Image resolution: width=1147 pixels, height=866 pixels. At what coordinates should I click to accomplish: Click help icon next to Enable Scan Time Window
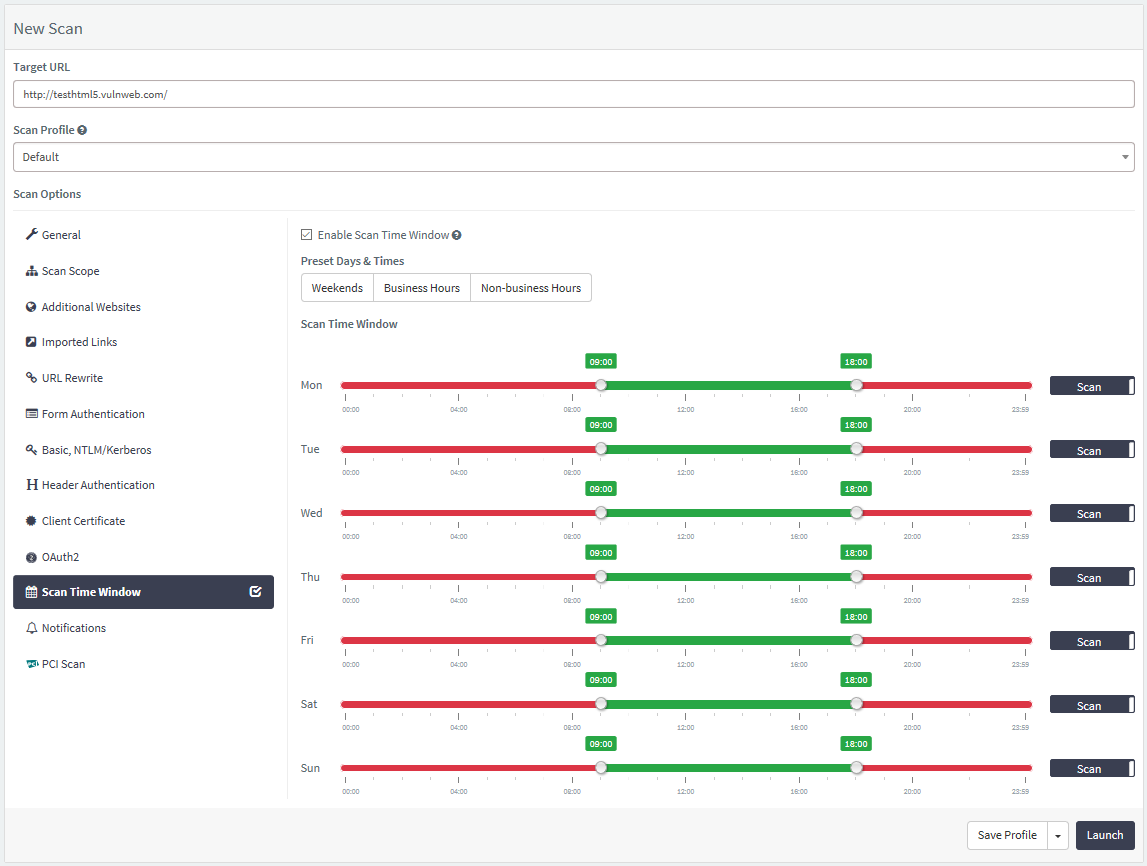[456, 235]
